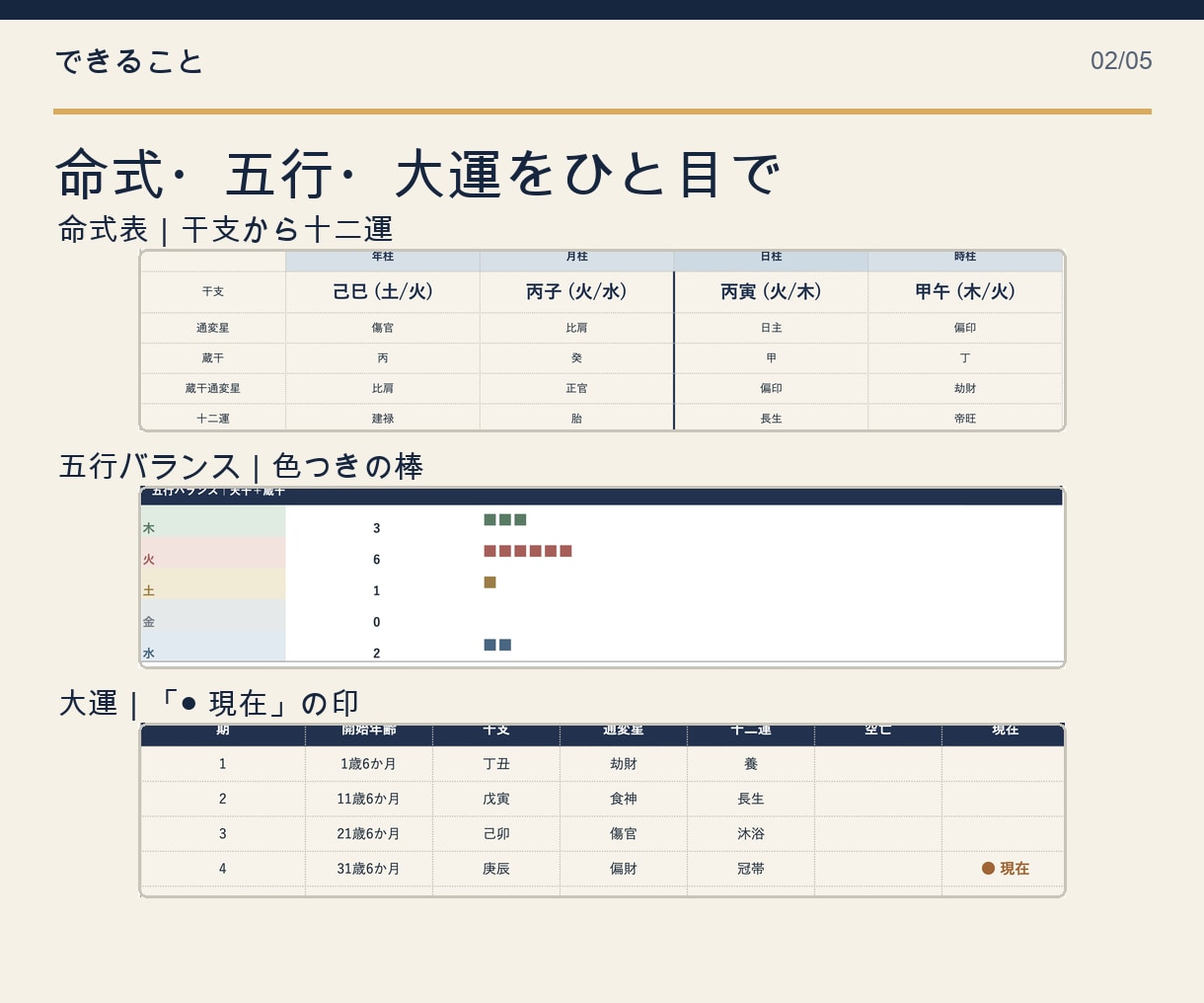This screenshot has width=1204, height=1003.
Task: Click the 偏財 cell in 大運 table
Action: coord(624,869)
